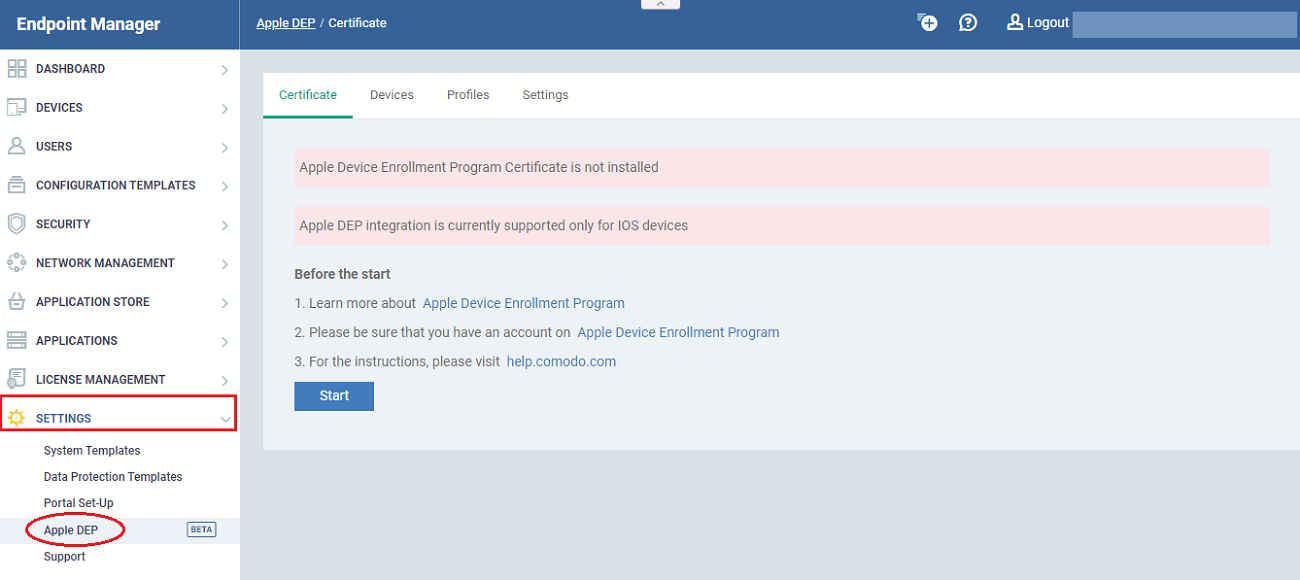Click the 'Before the start' heading
1300x580 pixels.
pyautogui.click(x=342, y=274)
